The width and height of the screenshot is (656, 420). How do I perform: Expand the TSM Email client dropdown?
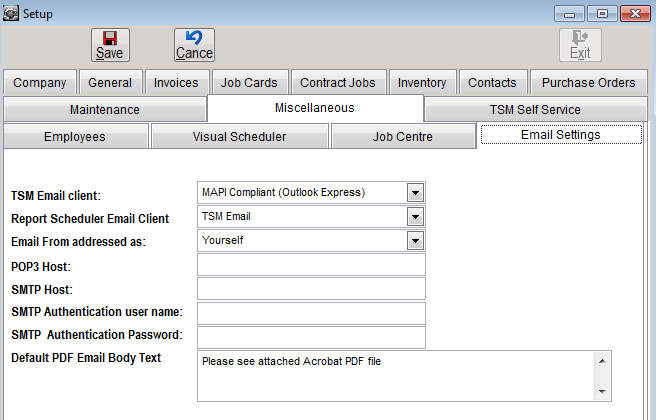[415, 192]
